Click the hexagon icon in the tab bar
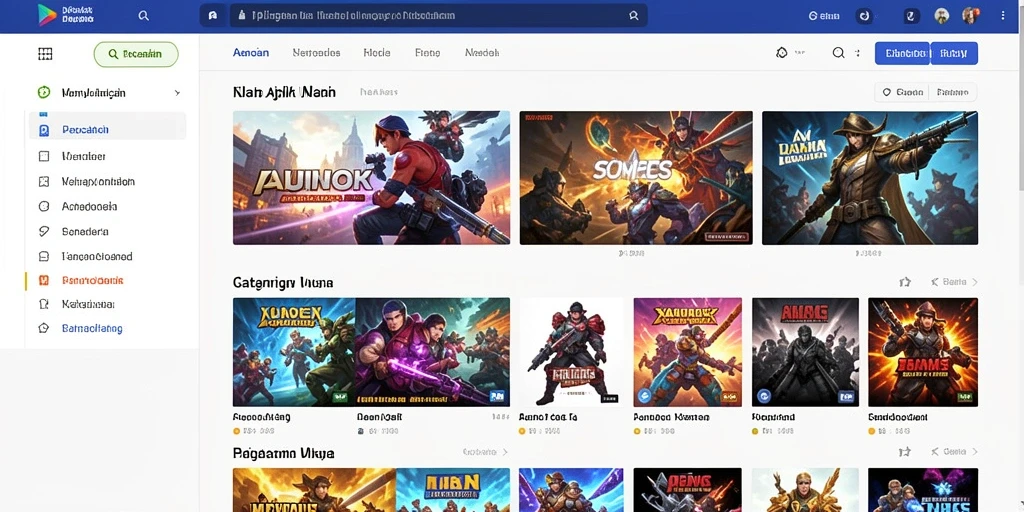The height and width of the screenshot is (512, 1024). click(782, 53)
